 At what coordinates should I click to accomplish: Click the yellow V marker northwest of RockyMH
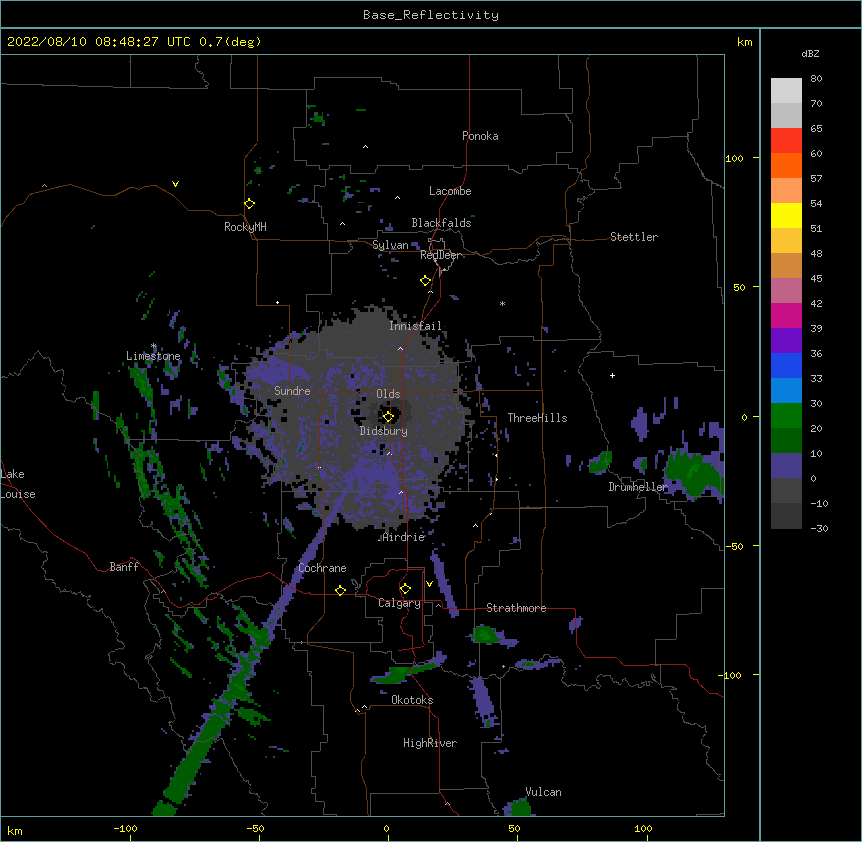(175, 184)
